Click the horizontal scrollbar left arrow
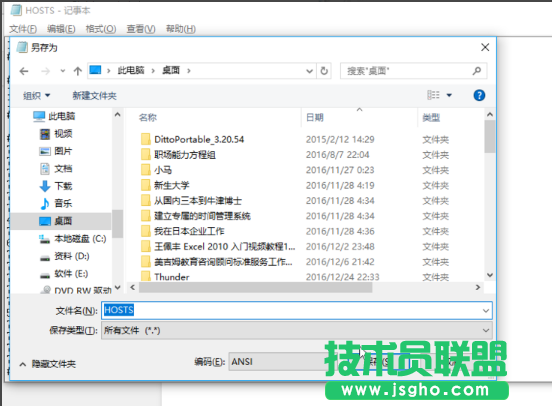 (132, 287)
